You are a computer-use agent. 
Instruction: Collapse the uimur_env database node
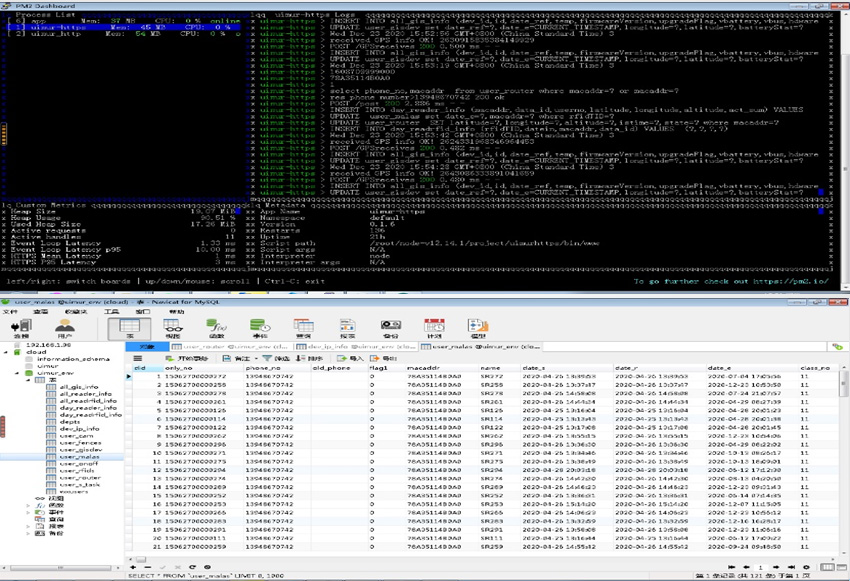17,373
